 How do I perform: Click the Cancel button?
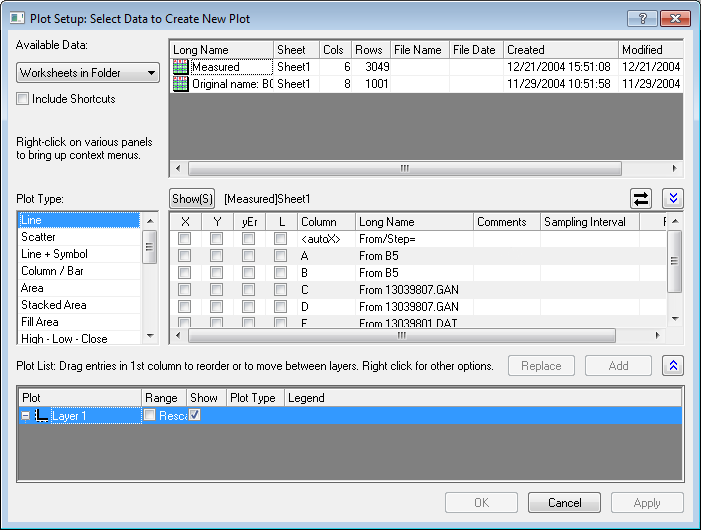564,503
